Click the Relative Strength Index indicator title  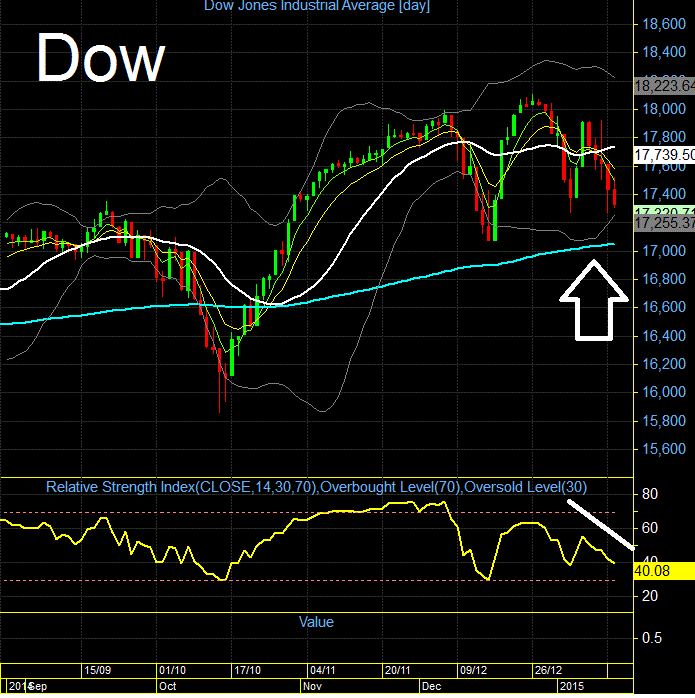[317, 487]
